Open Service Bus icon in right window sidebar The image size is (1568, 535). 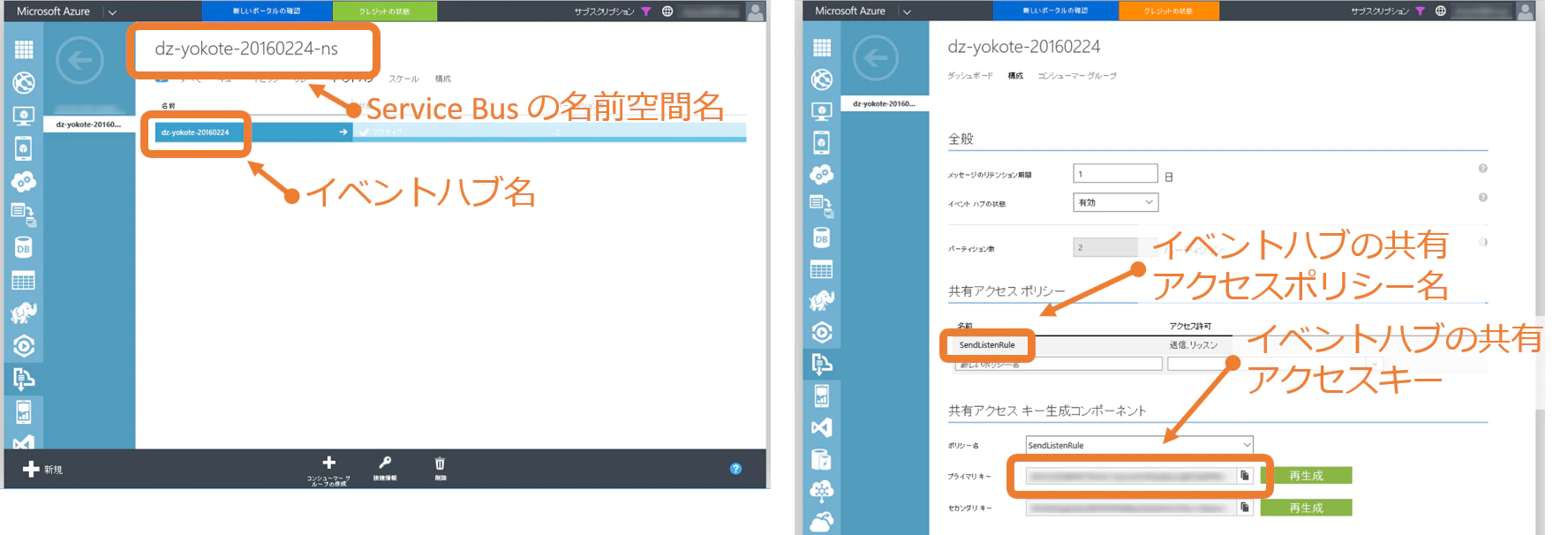point(822,364)
